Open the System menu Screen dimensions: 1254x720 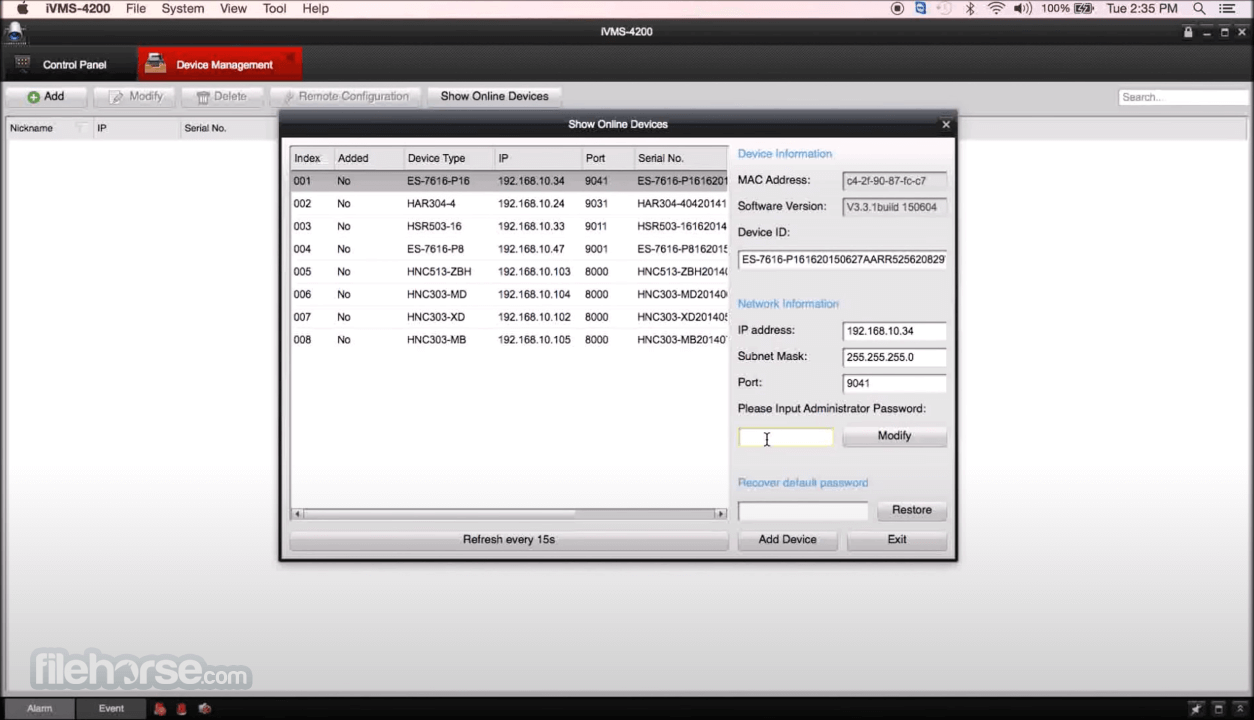pyautogui.click(x=183, y=8)
